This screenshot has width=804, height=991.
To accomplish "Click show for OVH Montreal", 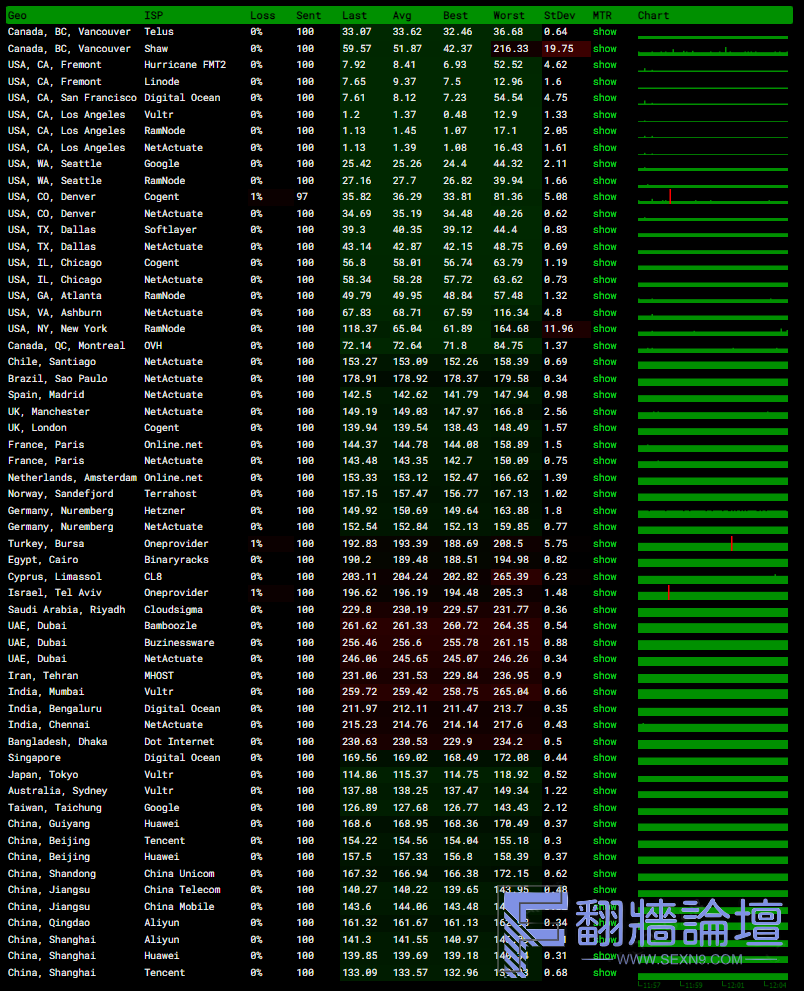I will (604, 346).
